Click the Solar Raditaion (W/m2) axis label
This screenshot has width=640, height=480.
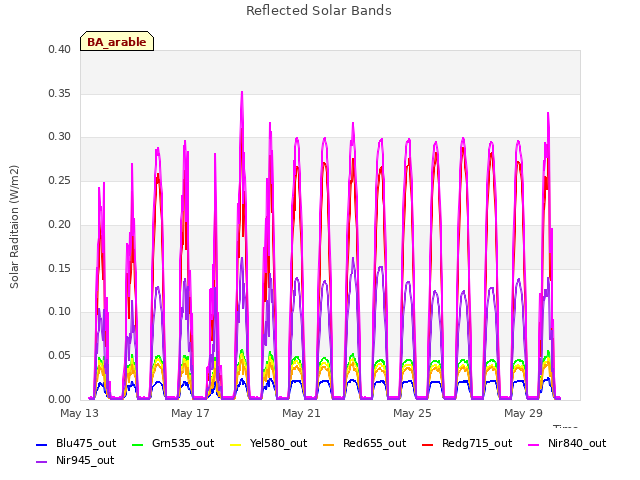[x=14, y=227]
